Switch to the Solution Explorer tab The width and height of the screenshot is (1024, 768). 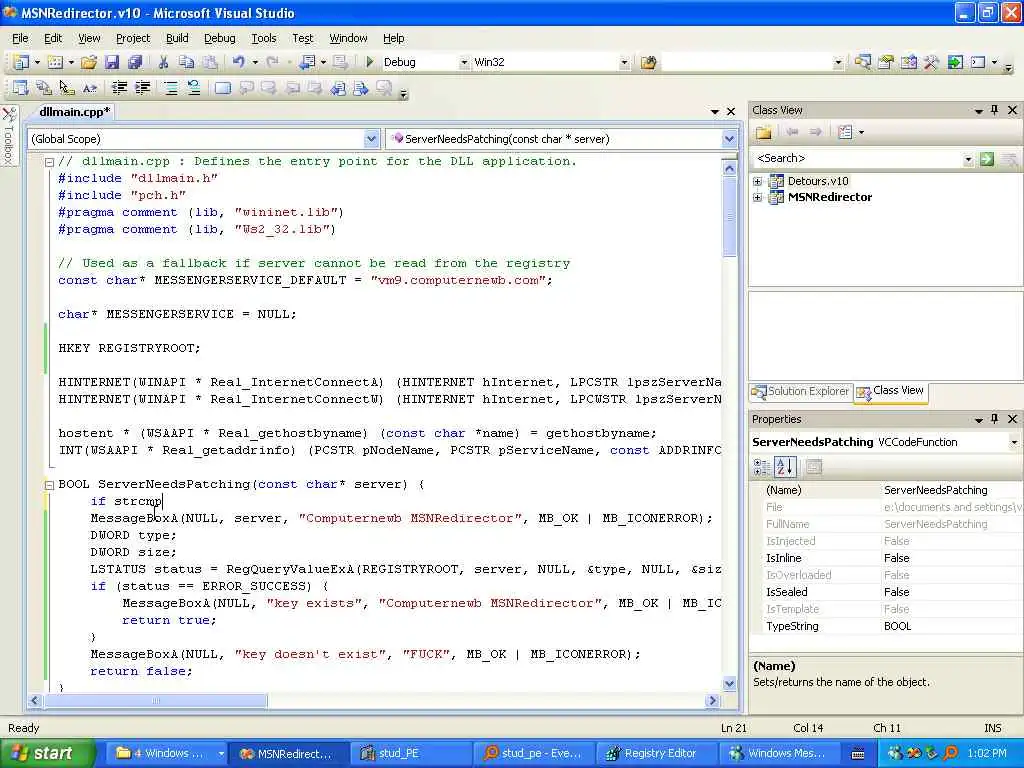point(801,391)
